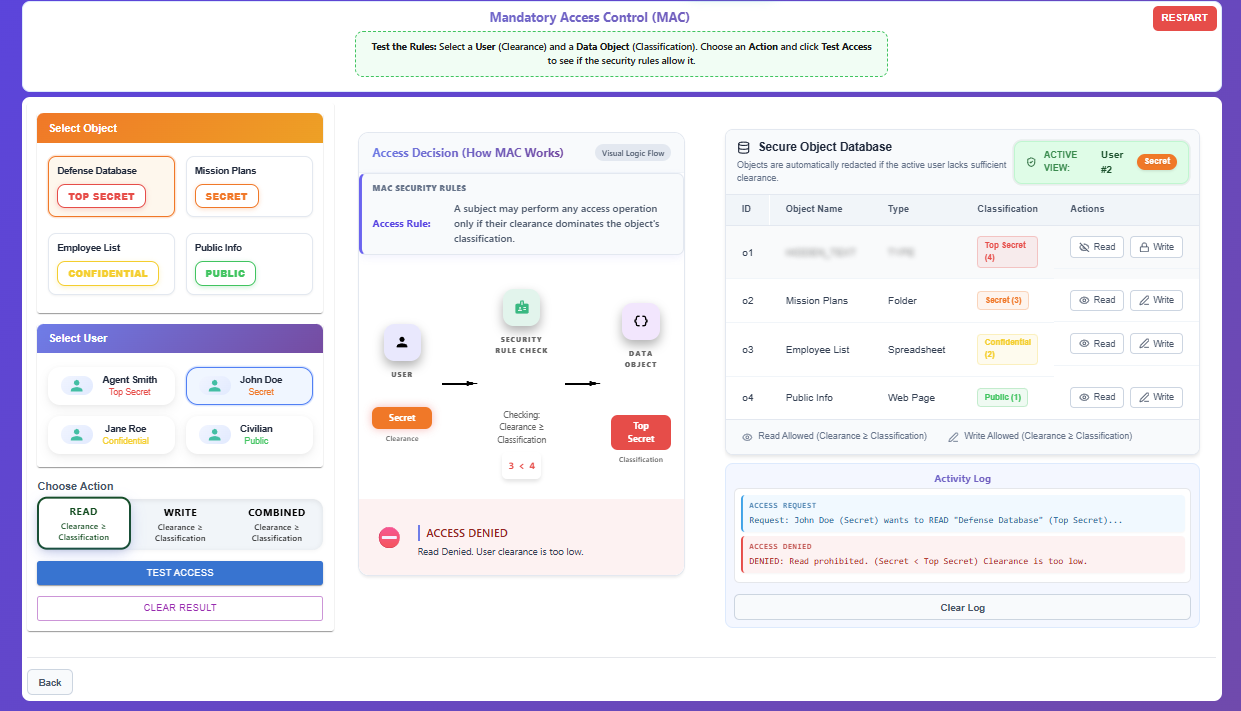Click the orange Secret clearance badge under User
This screenshot has height=711, width=1241.
click(x=401, y=418)
